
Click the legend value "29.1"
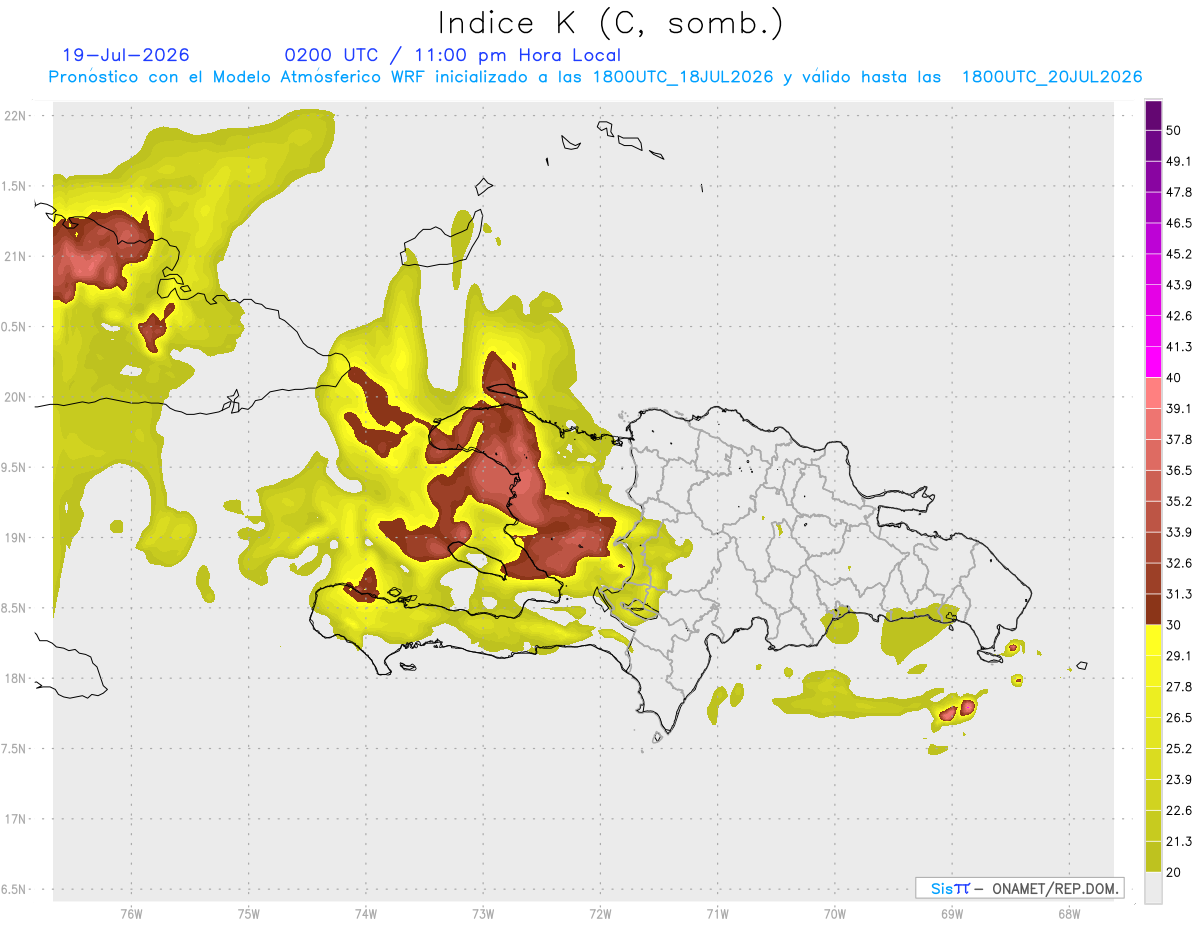click(1179, 656)
